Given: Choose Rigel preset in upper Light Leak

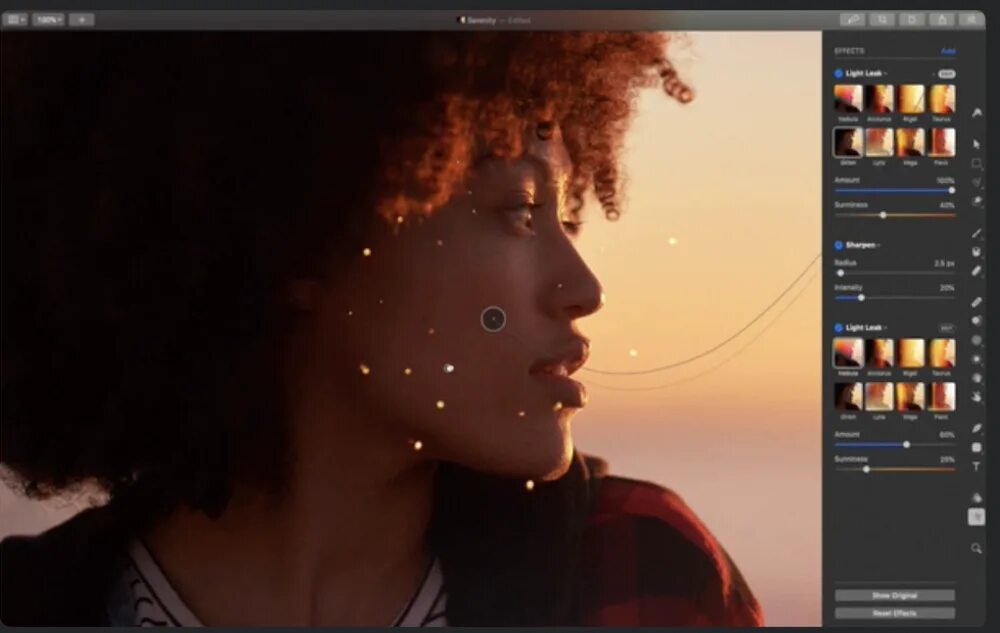Looking at the screenshot, I should (911, 99).
